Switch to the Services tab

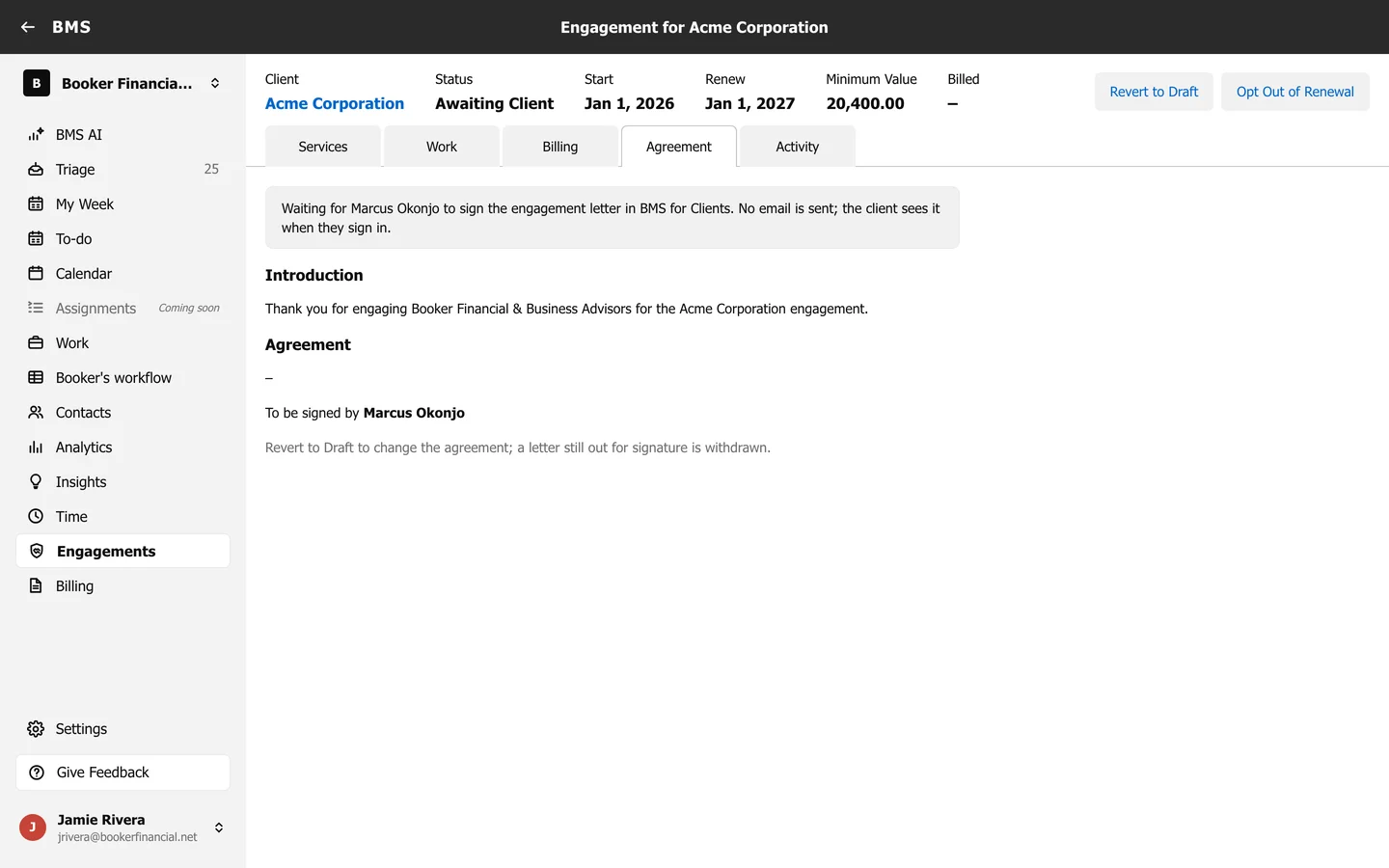point(323,147)
